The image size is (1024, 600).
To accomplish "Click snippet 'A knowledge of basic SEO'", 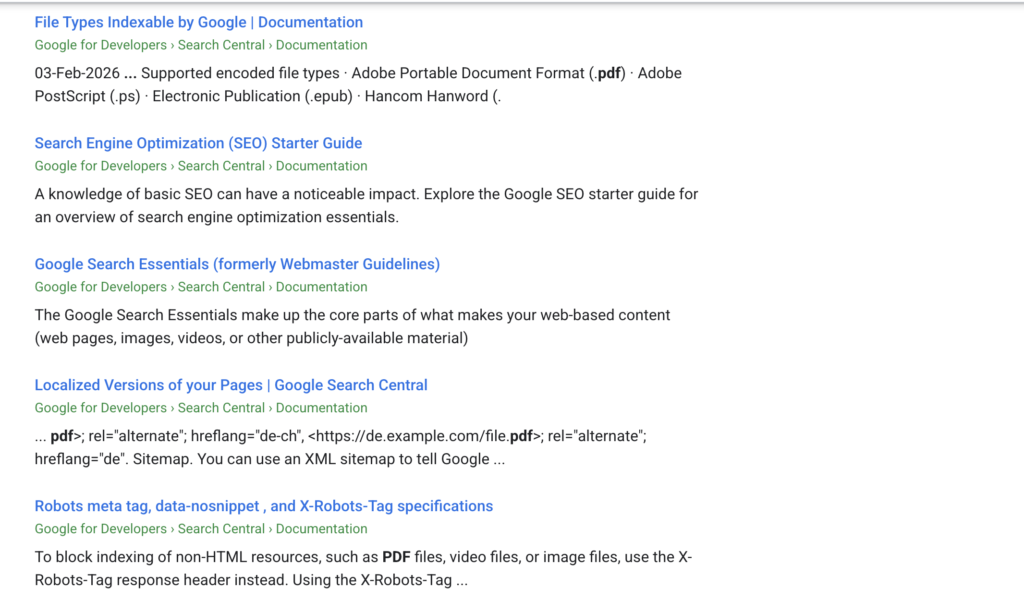I will tap(366, 206).
